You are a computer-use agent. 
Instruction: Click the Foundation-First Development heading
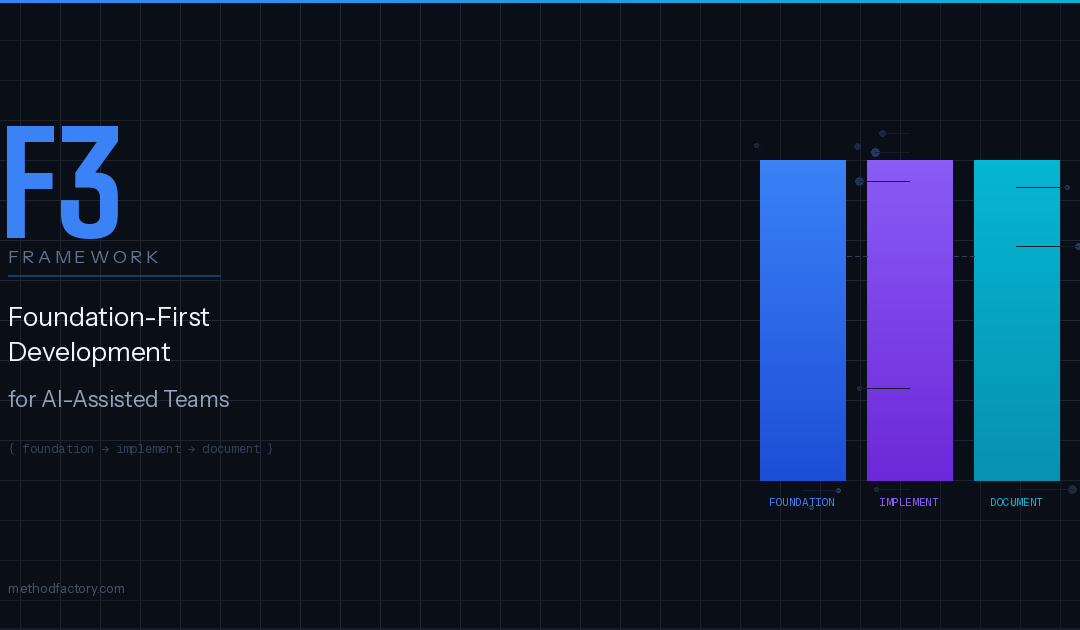[x=109, y=334]
